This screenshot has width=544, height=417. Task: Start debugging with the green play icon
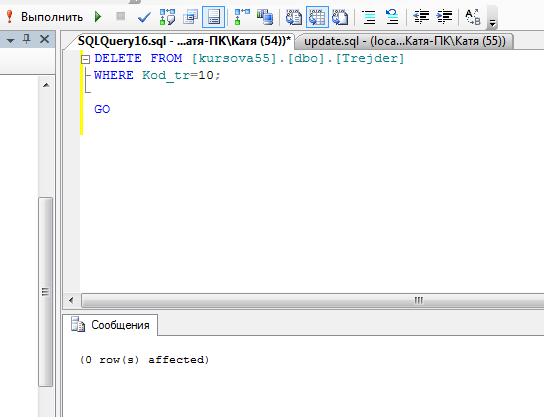coord(98,17)
